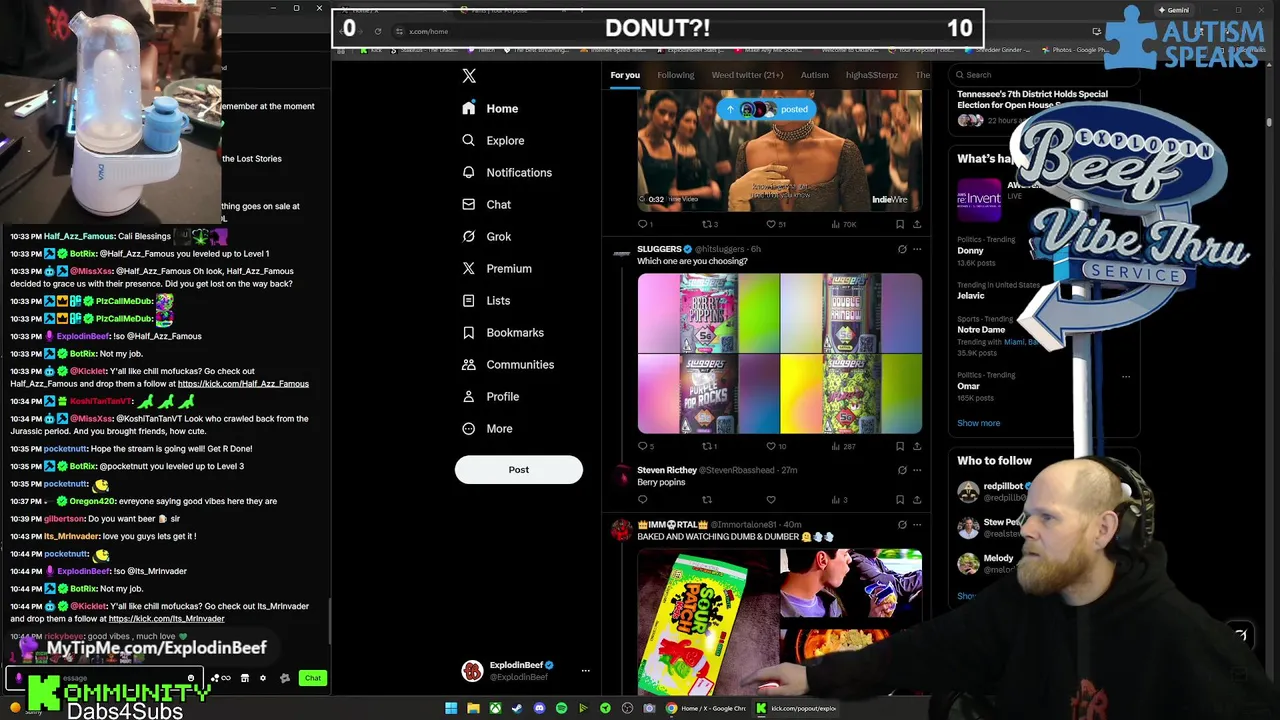The image size is (1280, 720).
Task: Switch to the higha$$terpz tab
Action: pyautogui.click(x=872, y=75)
